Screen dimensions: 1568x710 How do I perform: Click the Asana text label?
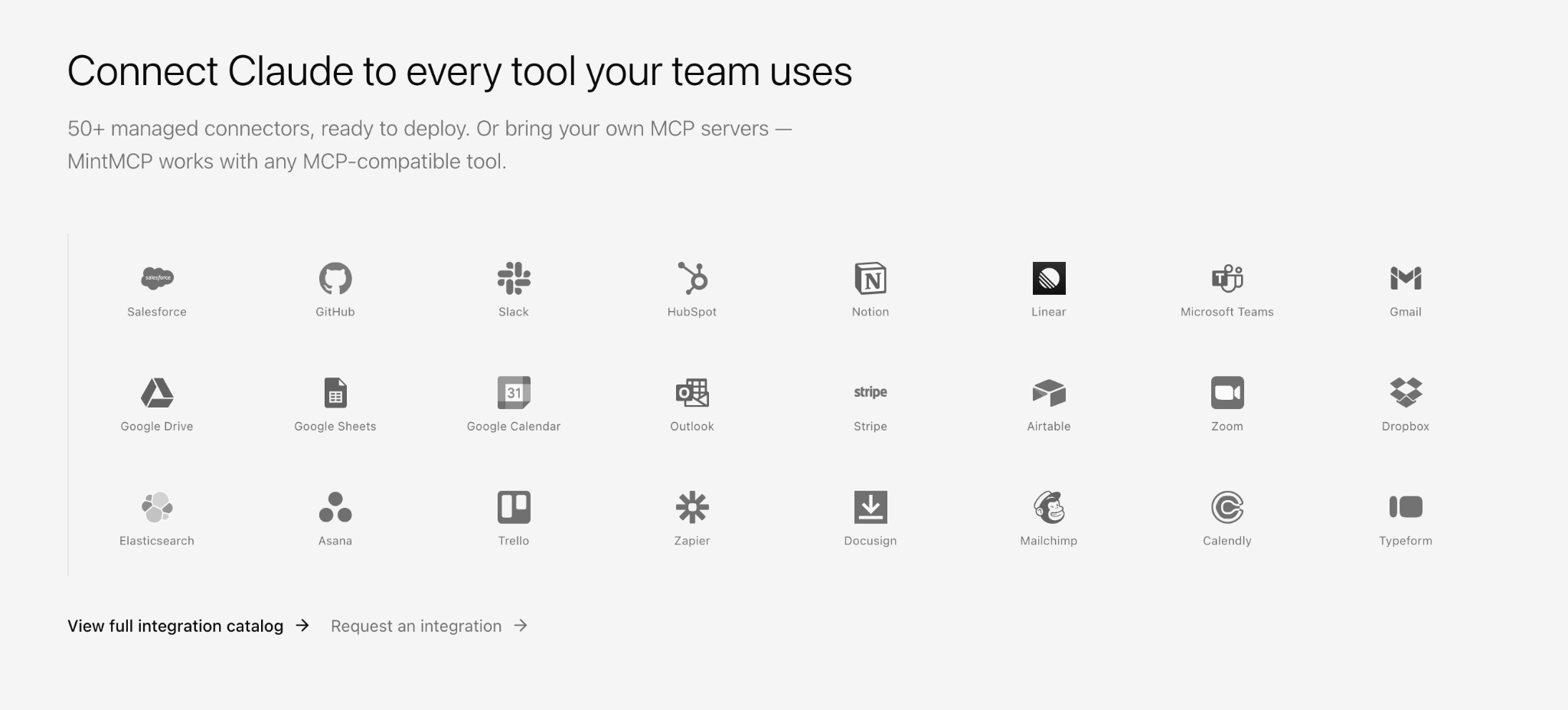pos(335,541)
